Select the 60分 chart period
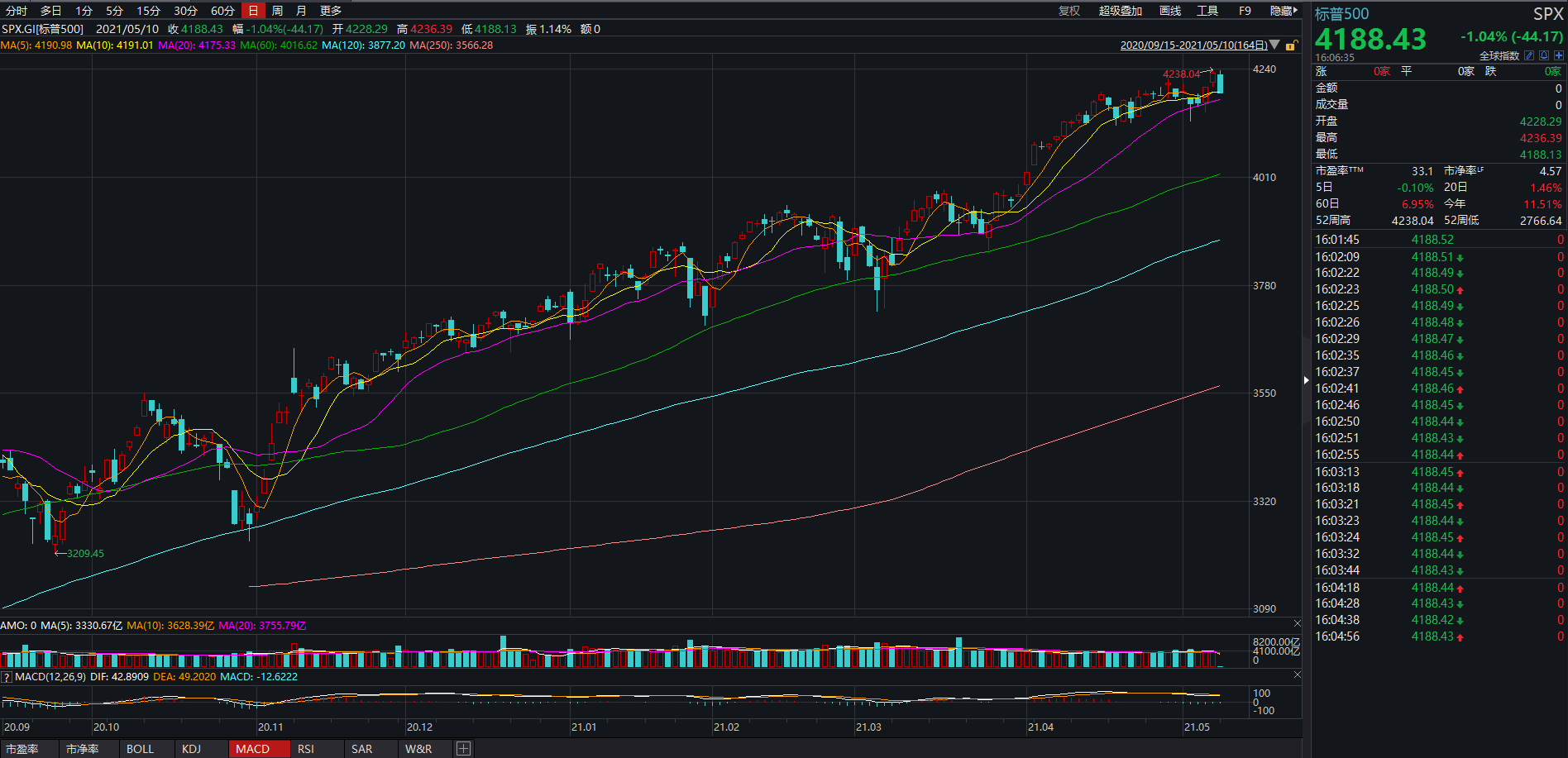The image size is (1568, 758). point(222,11)
